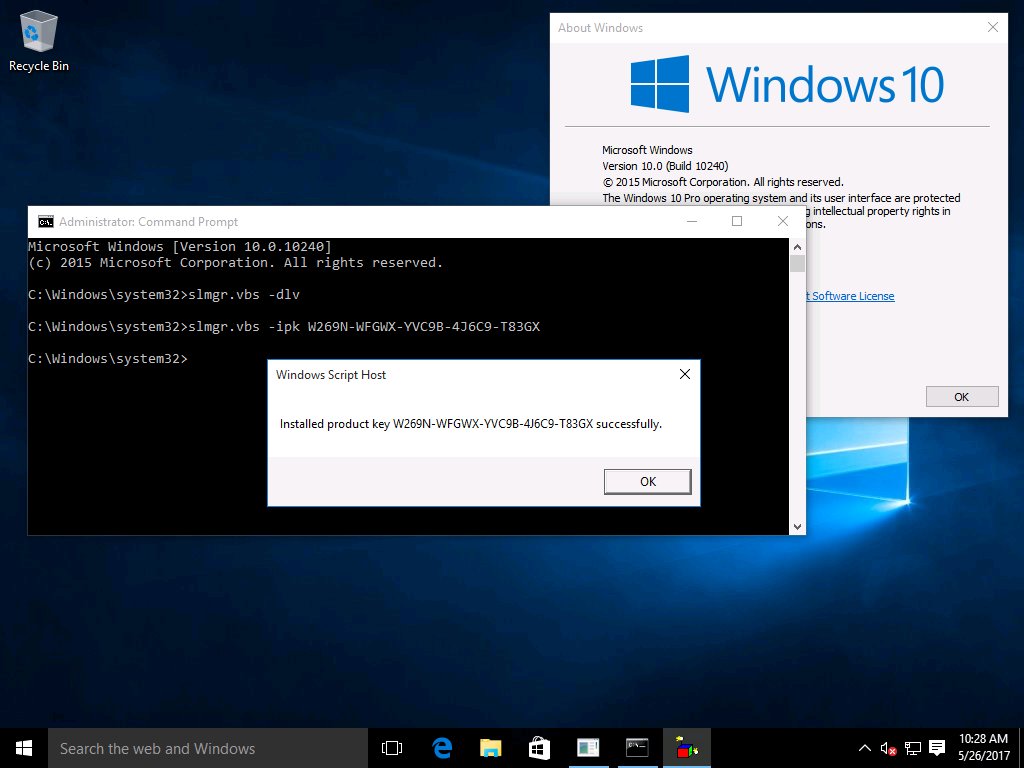Click the Windows 10 logo in About Windows
The image size is (1024, 768).
[787, 84]
